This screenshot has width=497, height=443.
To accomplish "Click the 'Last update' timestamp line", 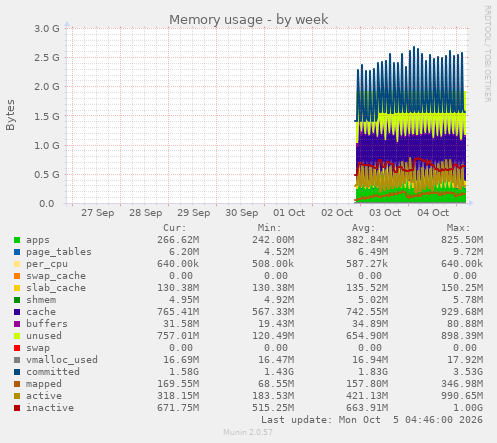I will tap(372, 420).
